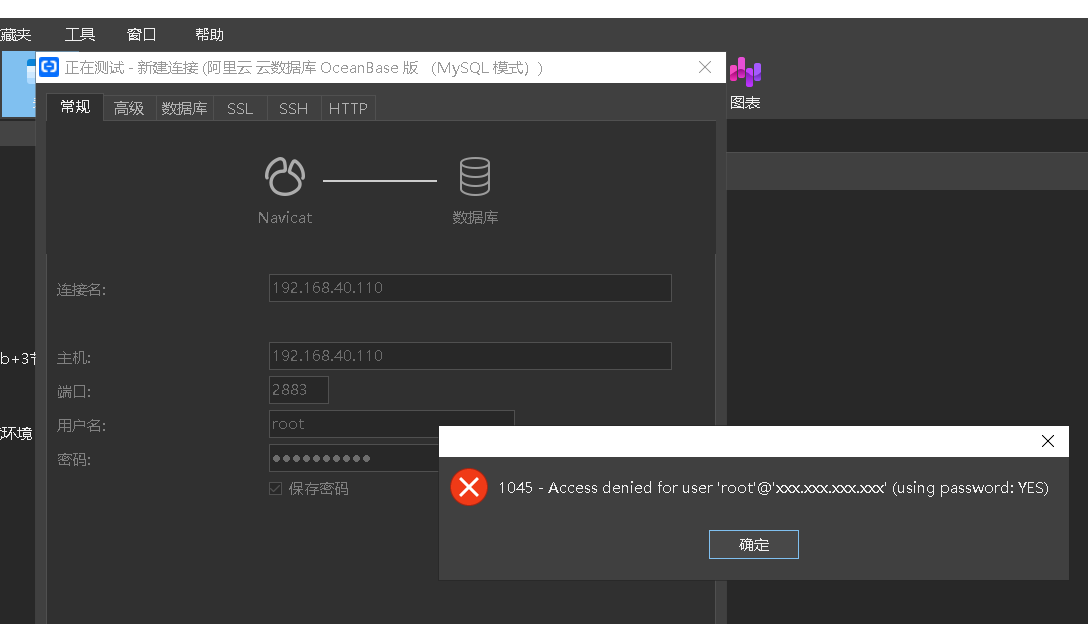
Task: Focus the 主机 host field
Action: point(470,356)
